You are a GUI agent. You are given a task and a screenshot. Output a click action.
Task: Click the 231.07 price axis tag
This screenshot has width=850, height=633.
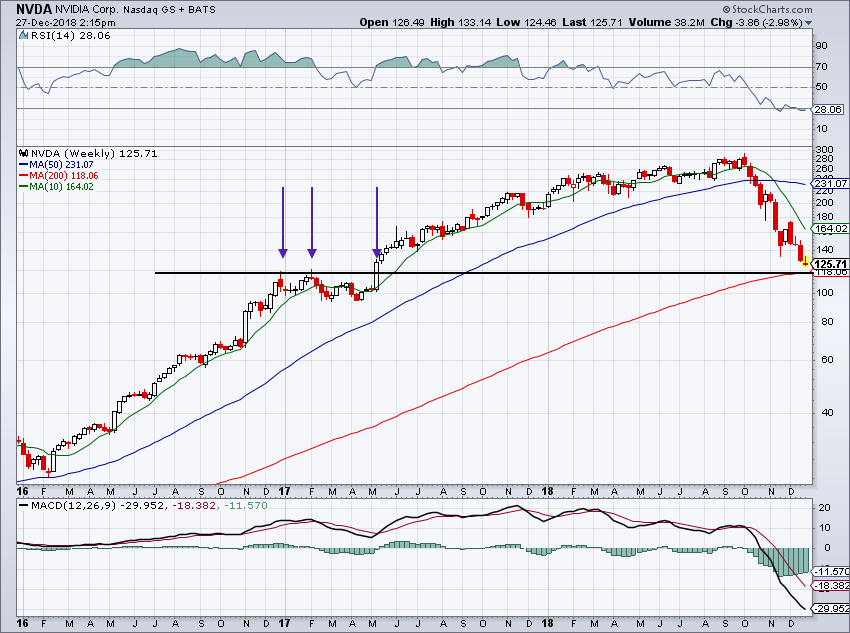click(830, 183)
